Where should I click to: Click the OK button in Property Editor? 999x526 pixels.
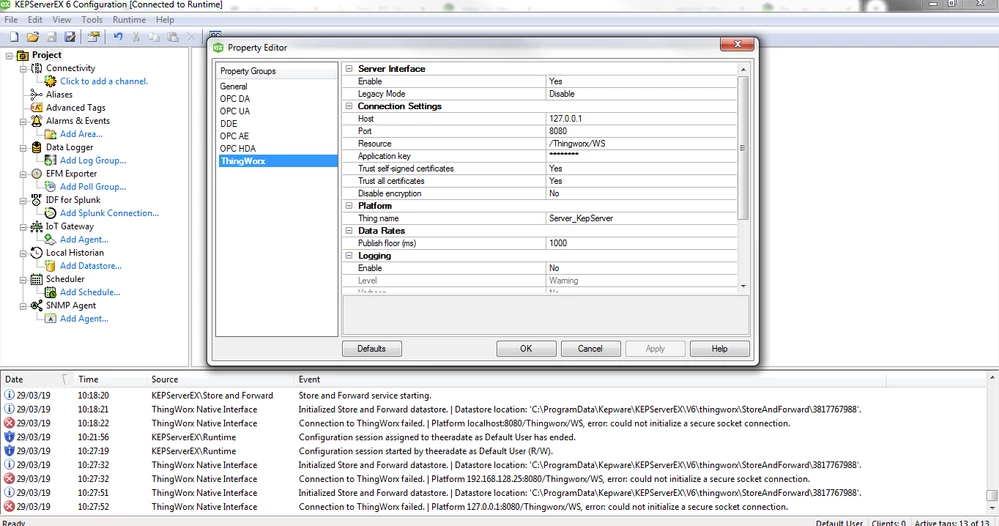click(526, 349)
